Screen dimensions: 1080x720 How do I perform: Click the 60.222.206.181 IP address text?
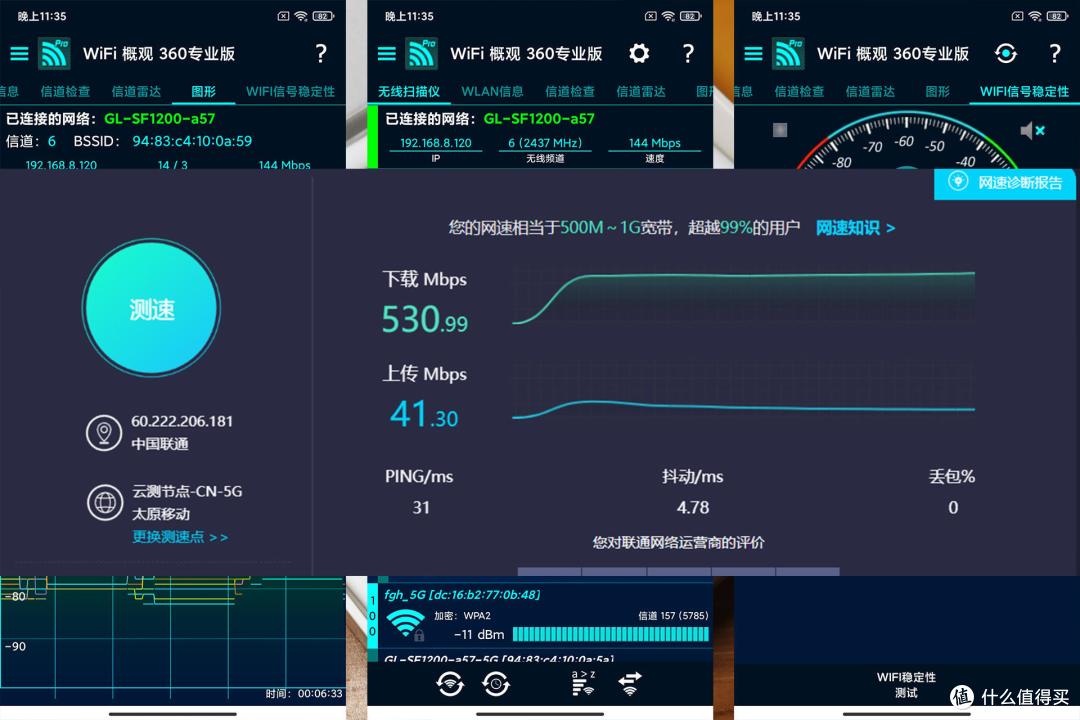click(x=182, y=421)
